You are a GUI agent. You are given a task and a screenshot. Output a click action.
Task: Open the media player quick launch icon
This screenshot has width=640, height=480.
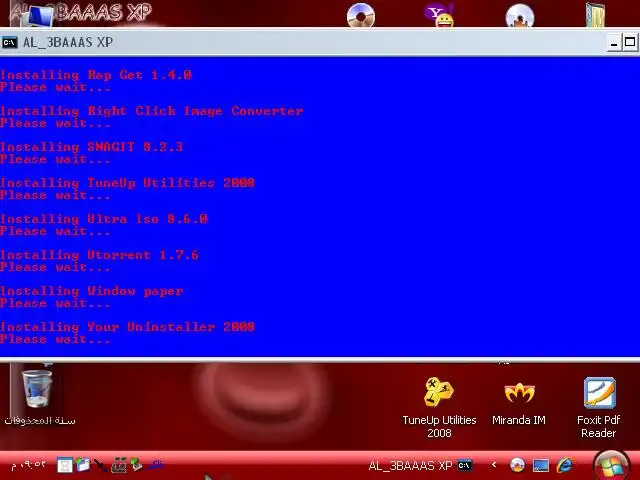click(517, 465)
